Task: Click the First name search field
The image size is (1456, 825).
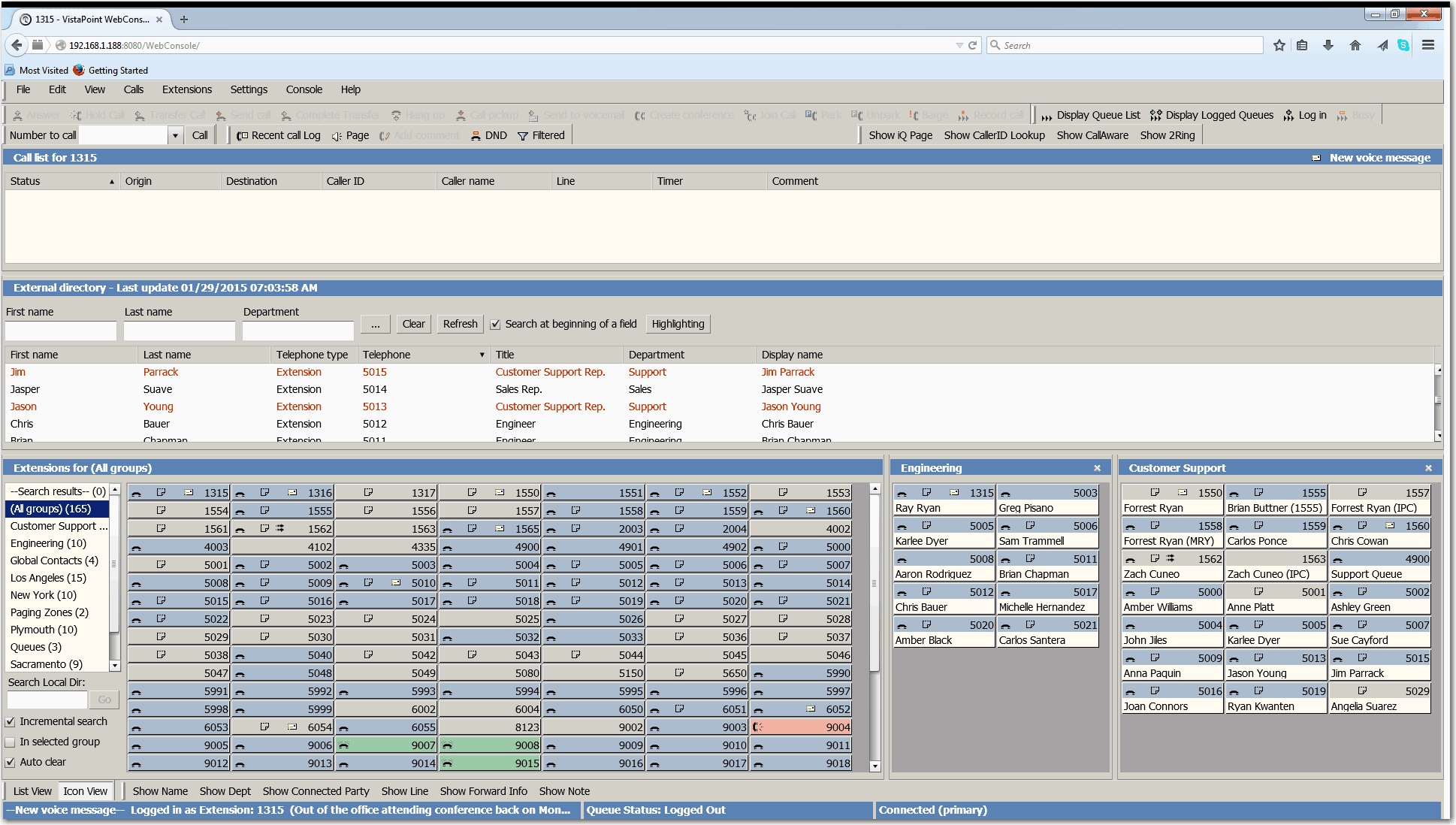Action: click(61, 331)
